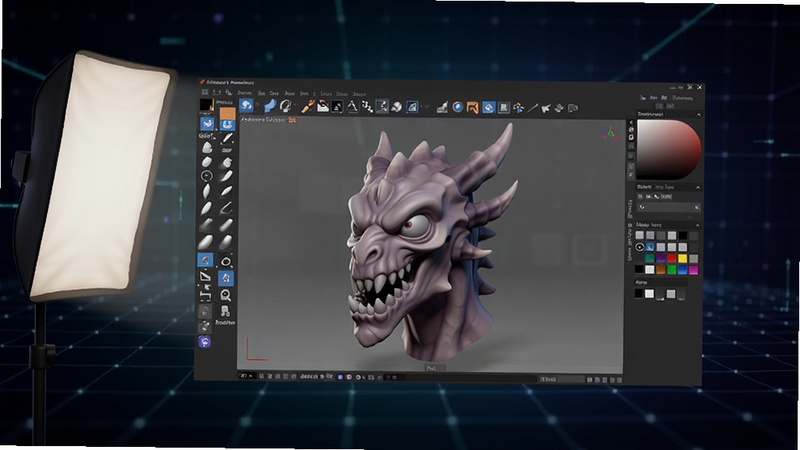The height and width of the screenshot is (450, 800).
Task: Click the orange material swatch in the toolbox
Action: tap(227, 113)
